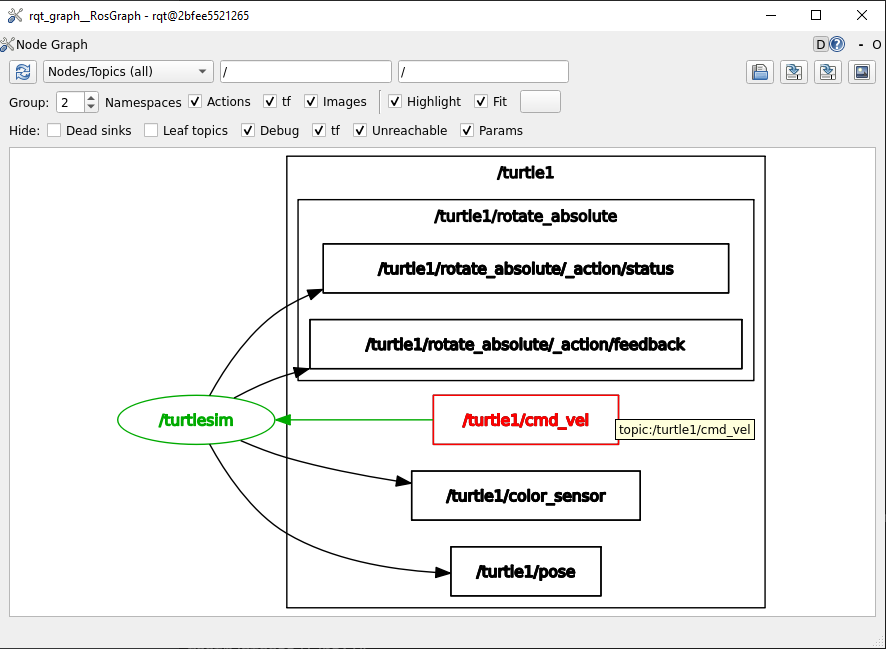This screenshot has width=886, height=649.
Task: Click the O close plugin button
Action: pyautogui.click(x=876, y=45)
